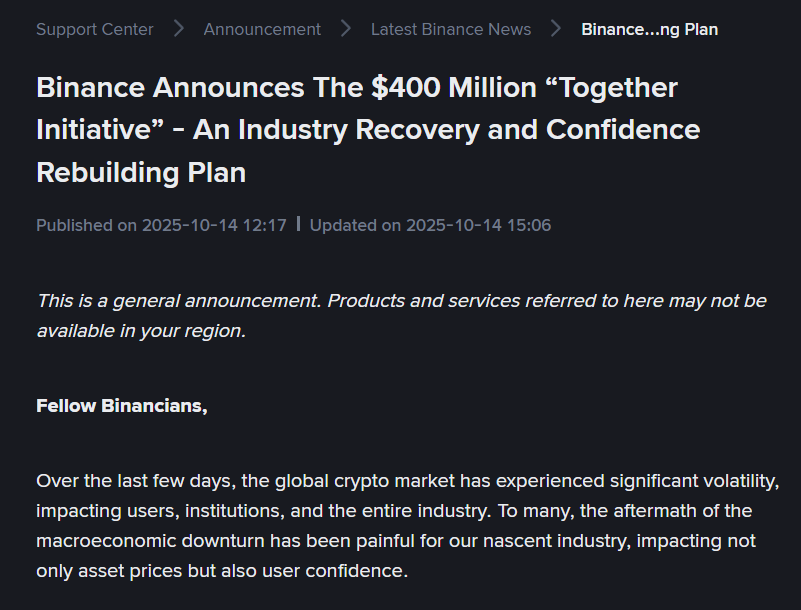Click the '$400 Million' text in headline
This screenshot has height=610, width=801.
point(451,87)
